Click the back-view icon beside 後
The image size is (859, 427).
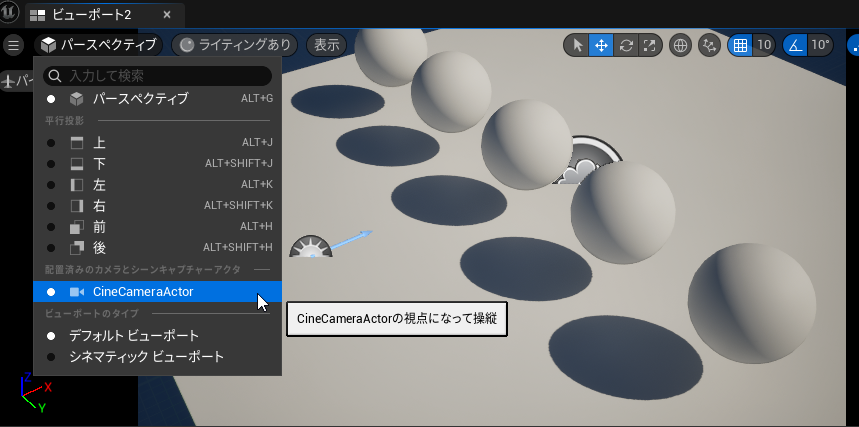point(77,248)
